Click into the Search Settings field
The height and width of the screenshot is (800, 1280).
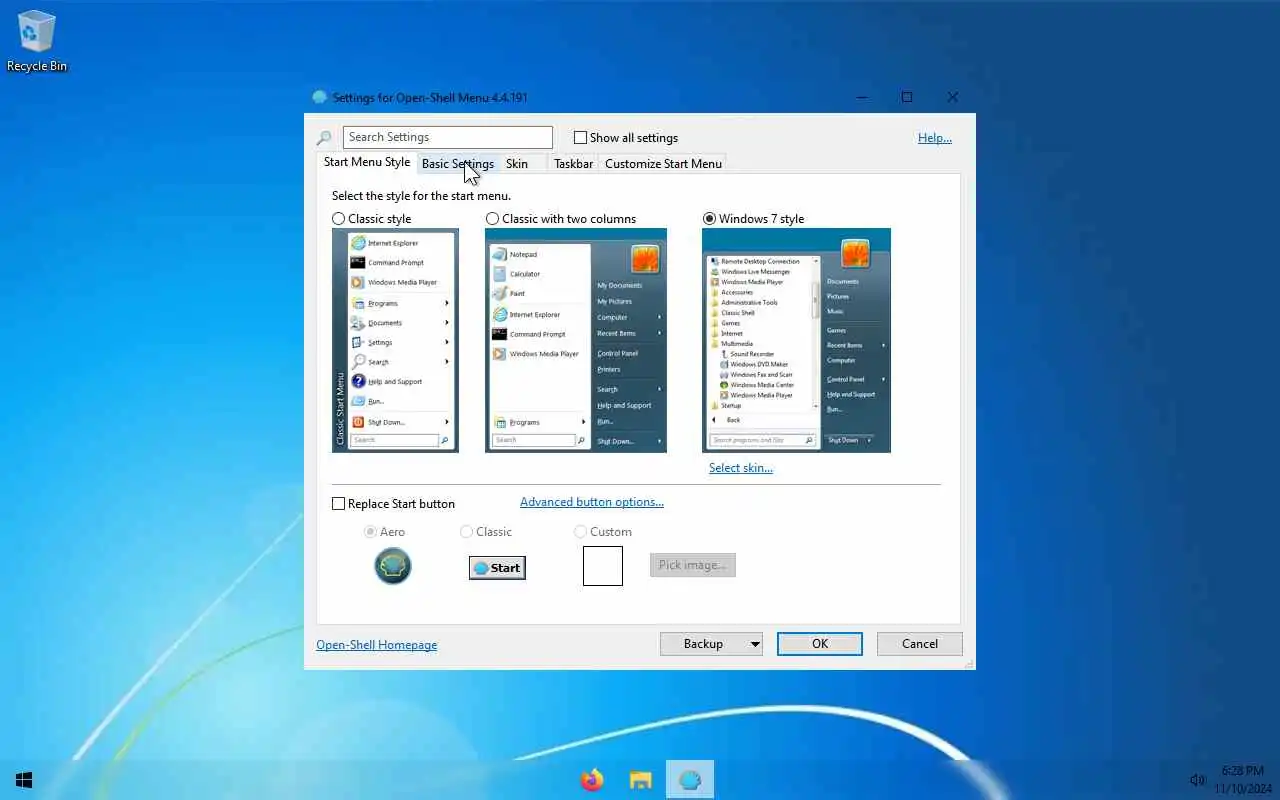447,137
